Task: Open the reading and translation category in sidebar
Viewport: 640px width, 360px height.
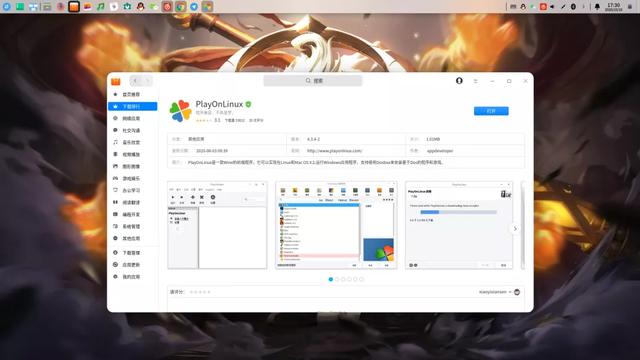Action: [x=132, y=202]
